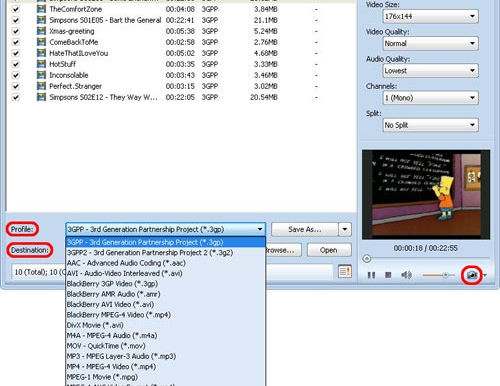This screenshot has width=500, height=386.
Task: Uncheck the Perfect.Stranger checkbox
Action: pos(16,86)
